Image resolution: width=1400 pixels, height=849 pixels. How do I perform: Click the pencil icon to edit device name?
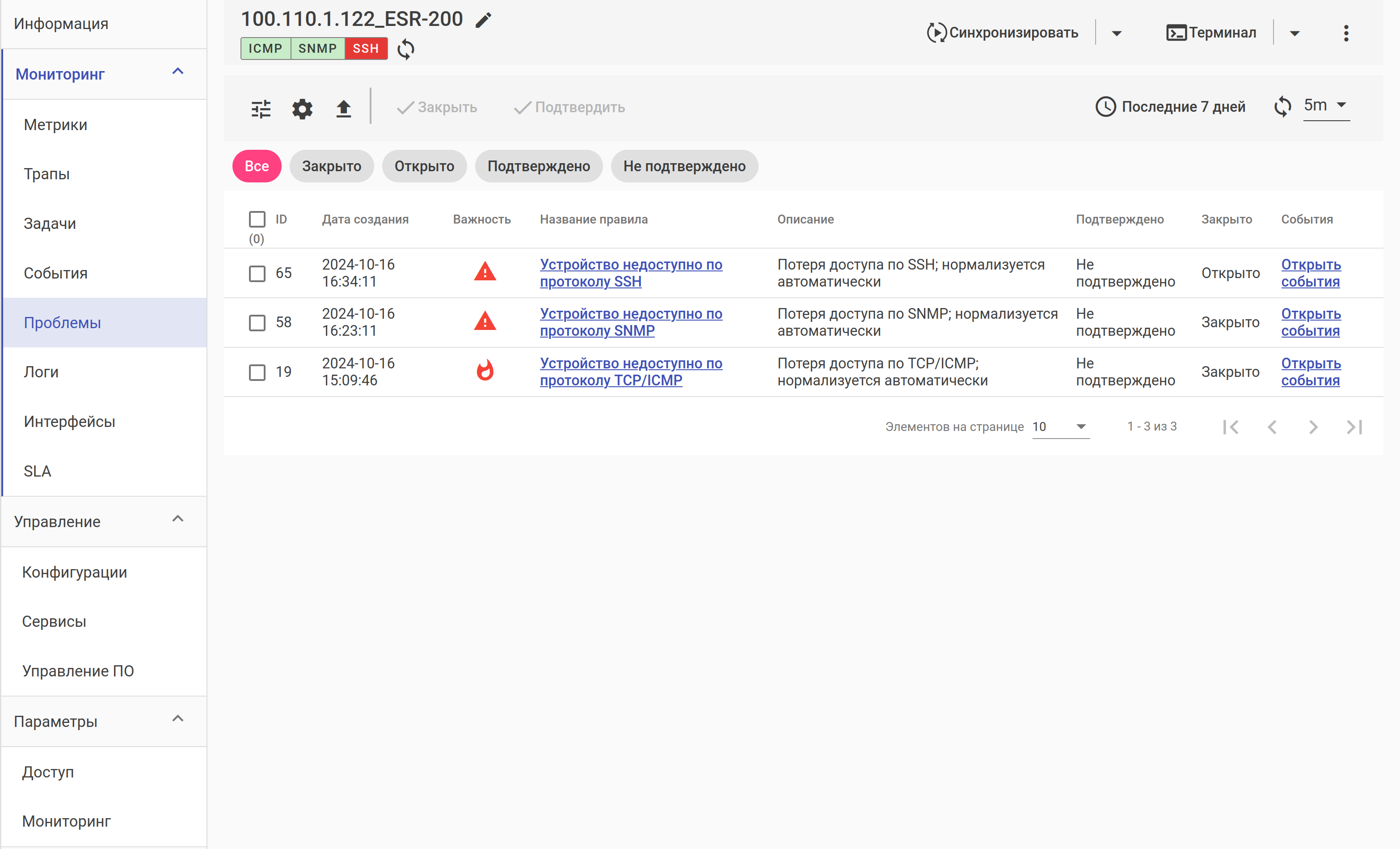pyautogui.click(x=483, y=21)
